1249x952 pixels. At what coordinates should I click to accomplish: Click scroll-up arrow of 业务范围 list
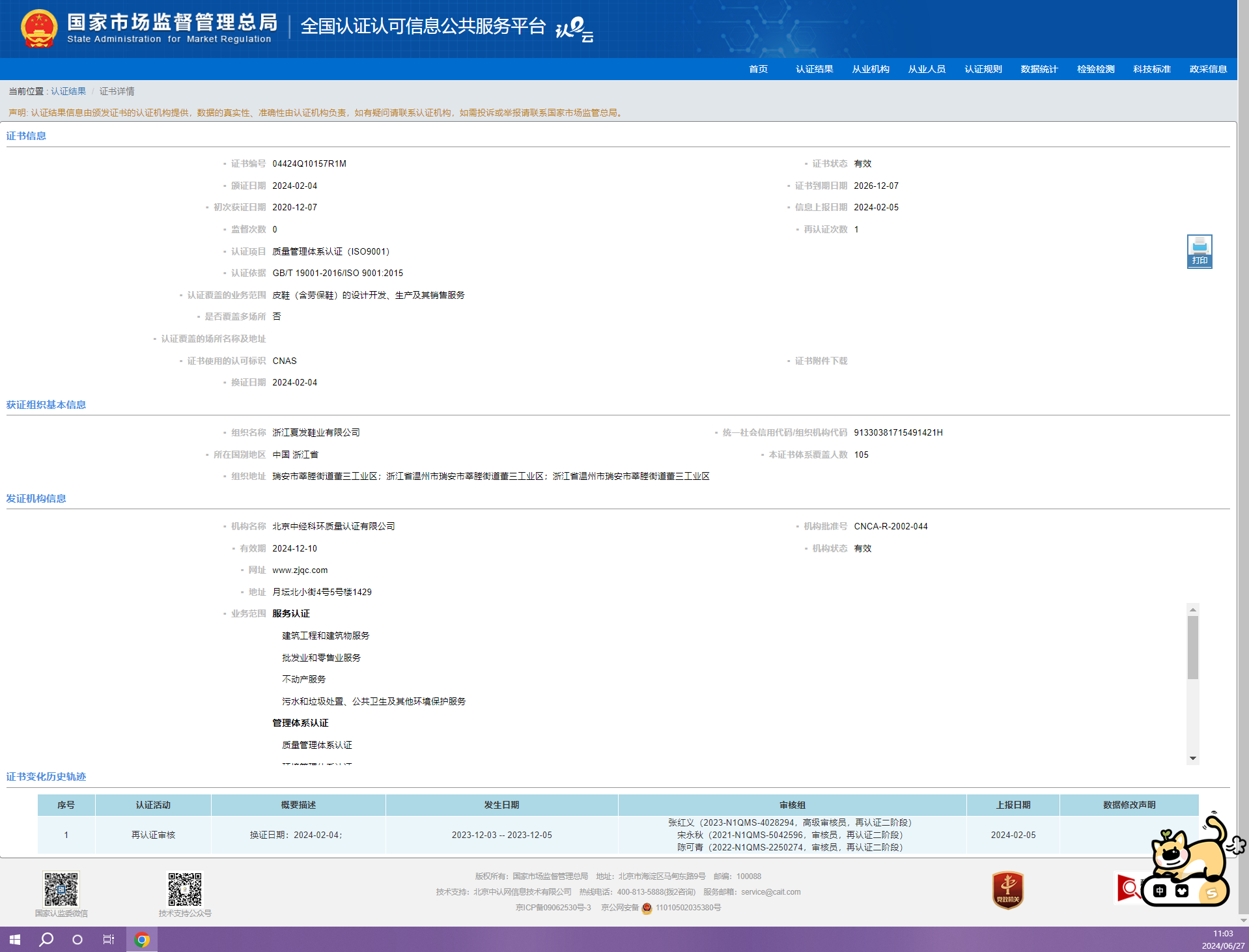coord(1193,609)
